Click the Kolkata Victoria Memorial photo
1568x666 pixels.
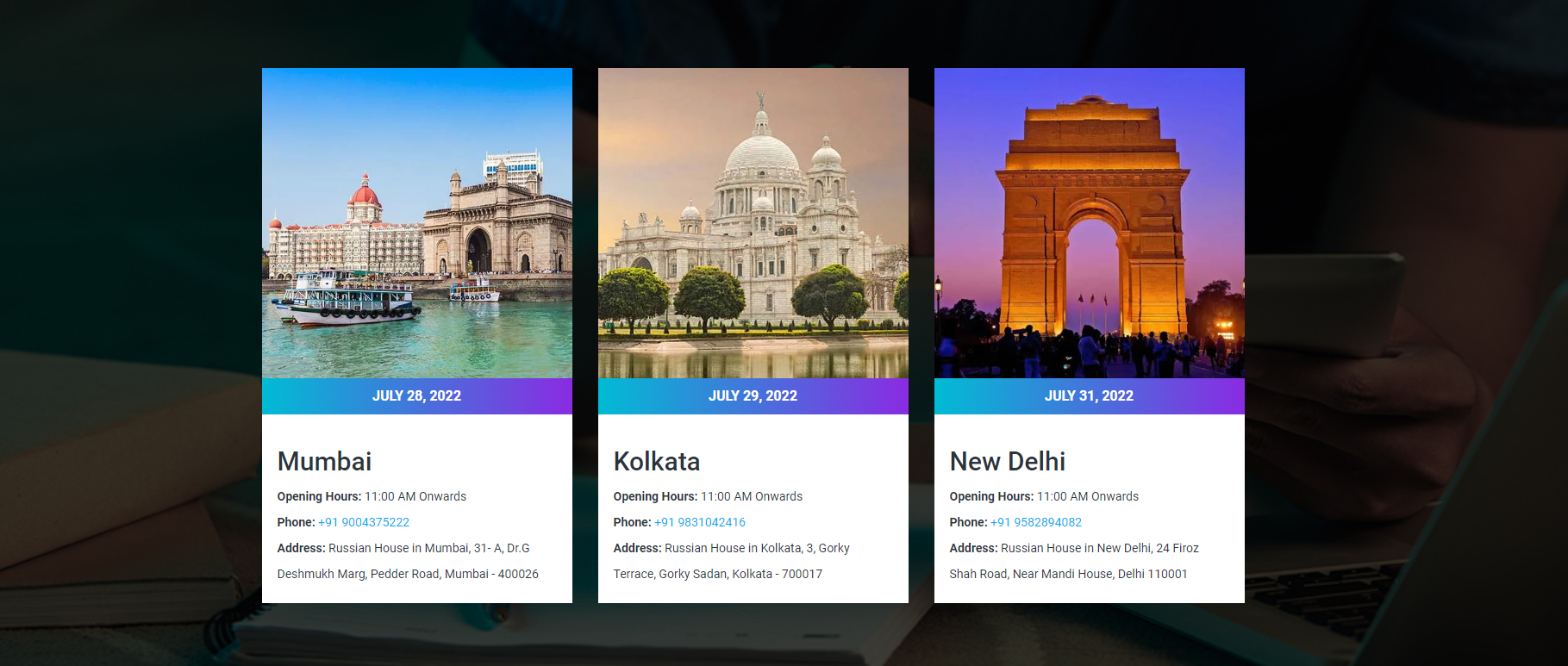click(x=753, y=223)
